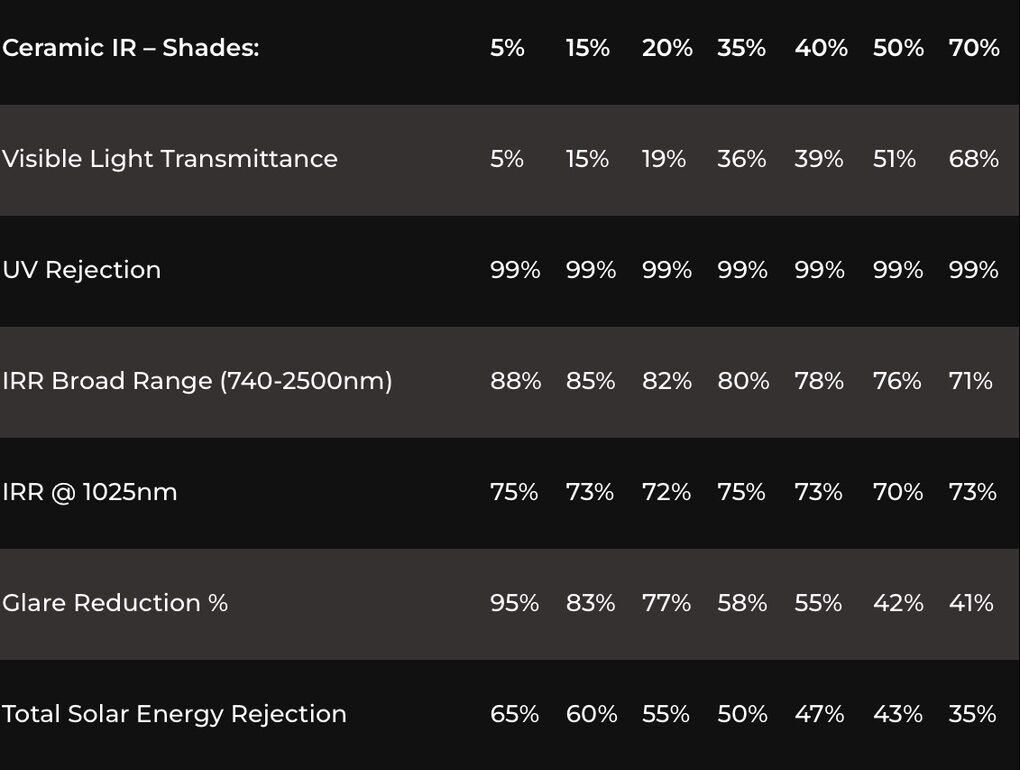Click the 5% shade column header
This screenshot has width=1020, height=770.
pos(507,48)
